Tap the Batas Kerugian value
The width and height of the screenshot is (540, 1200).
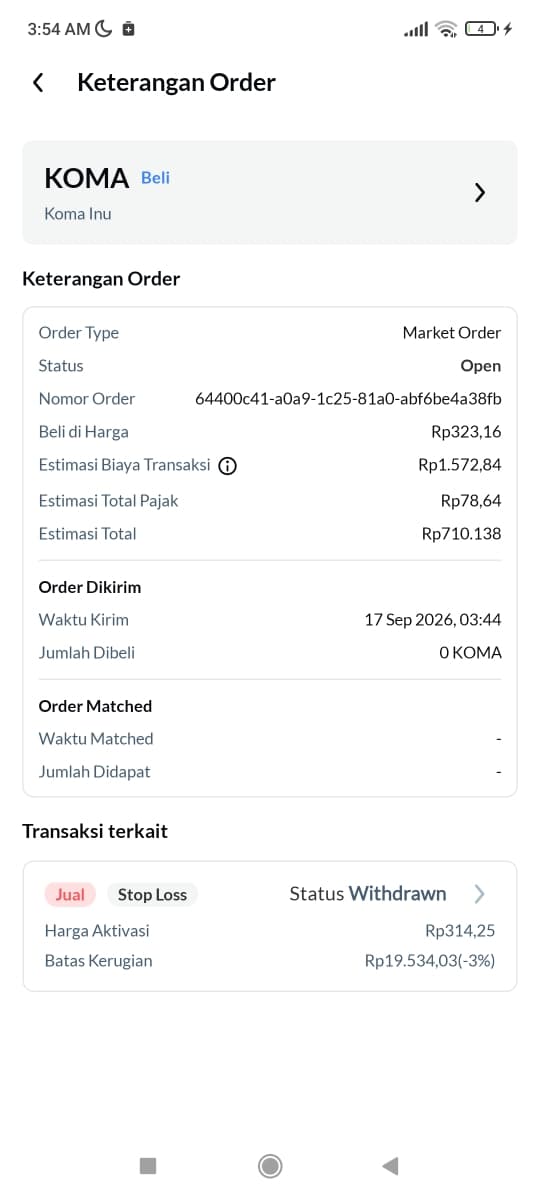coord(430,961)
